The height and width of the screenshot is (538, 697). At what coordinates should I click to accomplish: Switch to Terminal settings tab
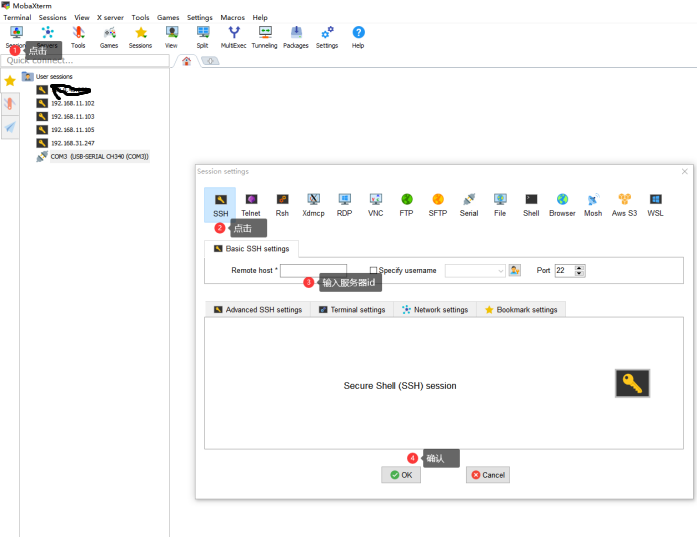[x=352, y=309]
